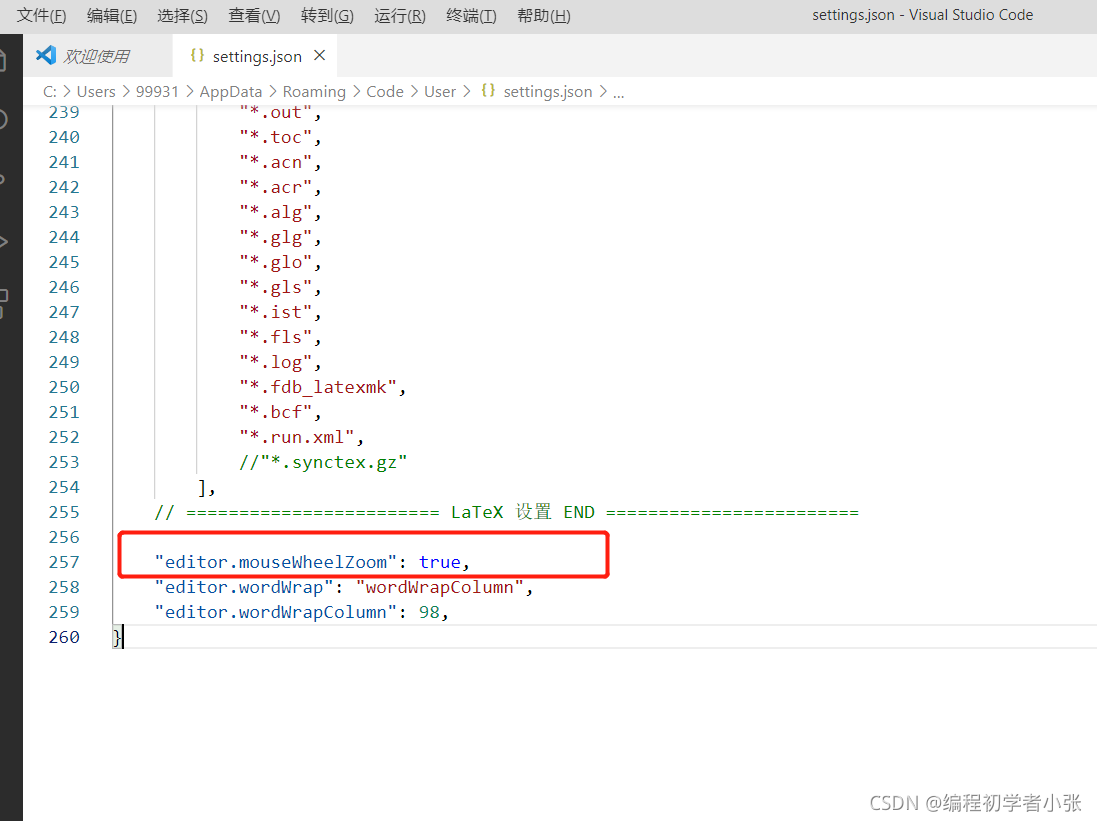Image resolution: width=1097 pixels, height=821 pixels.
Task: Click the "*.toc" entry text
Action: (x=276, y=137)
